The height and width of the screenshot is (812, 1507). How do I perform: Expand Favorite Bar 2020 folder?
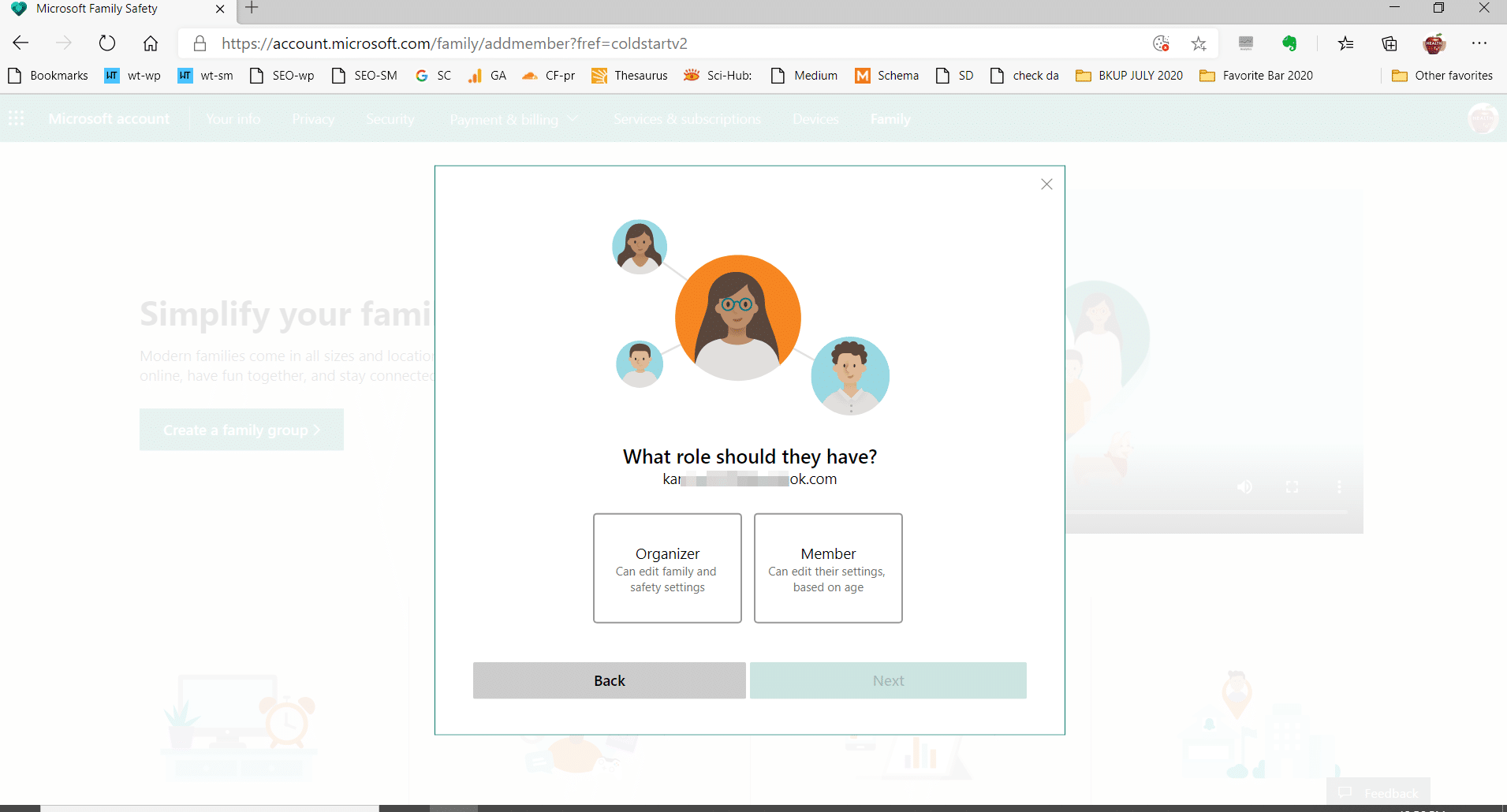click(x=1256, y=76)
